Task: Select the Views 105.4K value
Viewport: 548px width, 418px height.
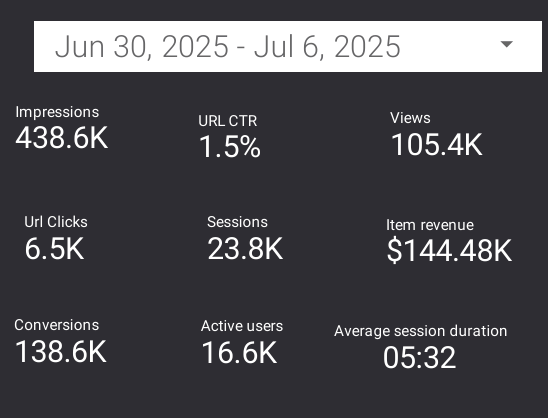Action: 437,144
